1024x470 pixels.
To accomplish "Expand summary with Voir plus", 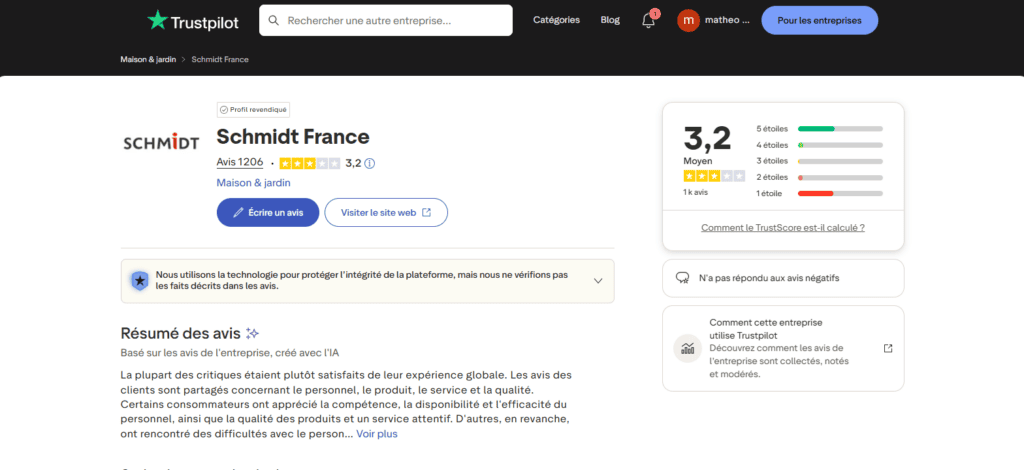I will [377, 434].
